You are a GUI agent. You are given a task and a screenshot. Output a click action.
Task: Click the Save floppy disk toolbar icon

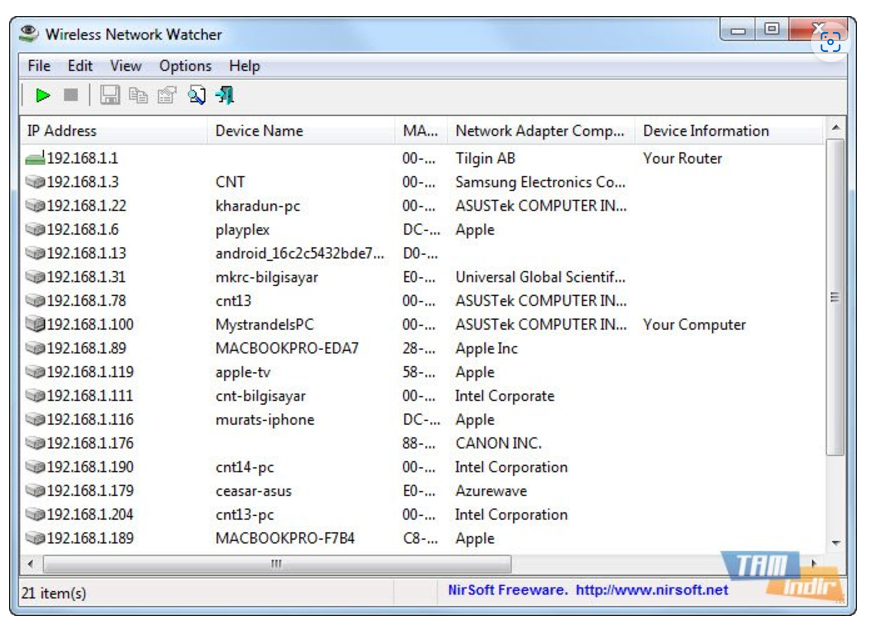(x=110, y=95)
